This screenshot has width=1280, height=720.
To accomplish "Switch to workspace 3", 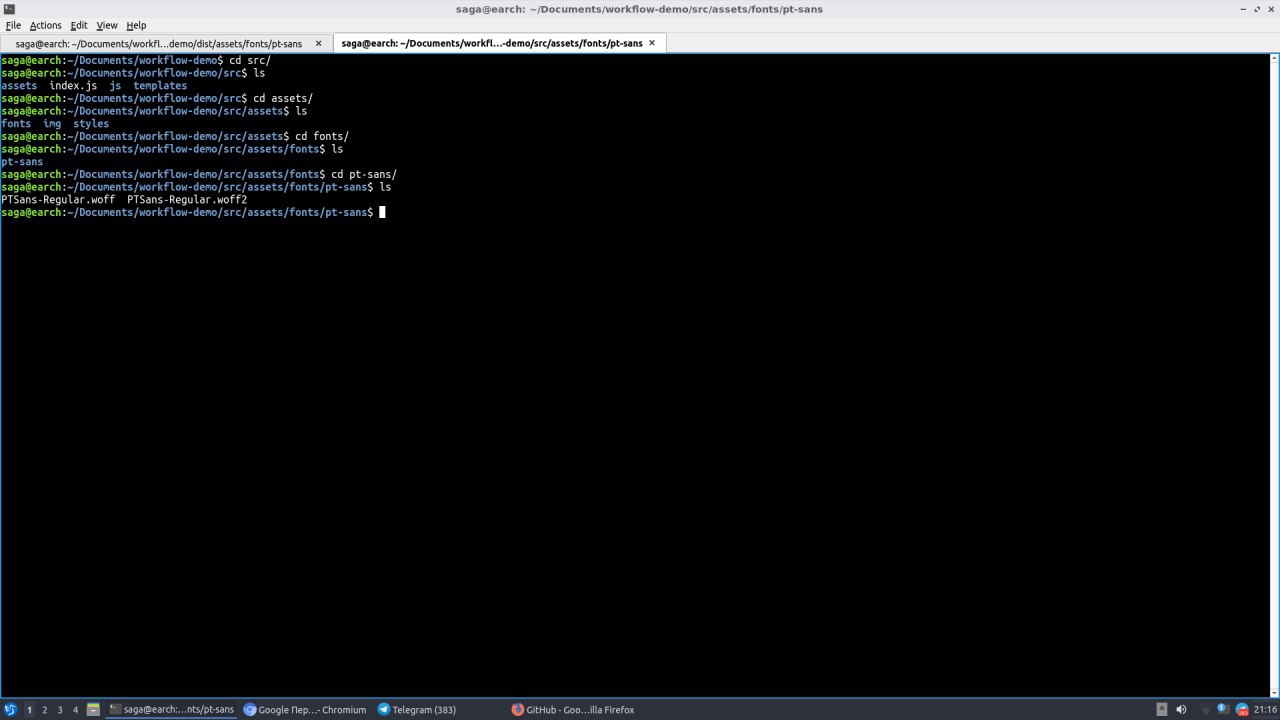I will pyautogui.click(x=60, y=710).
